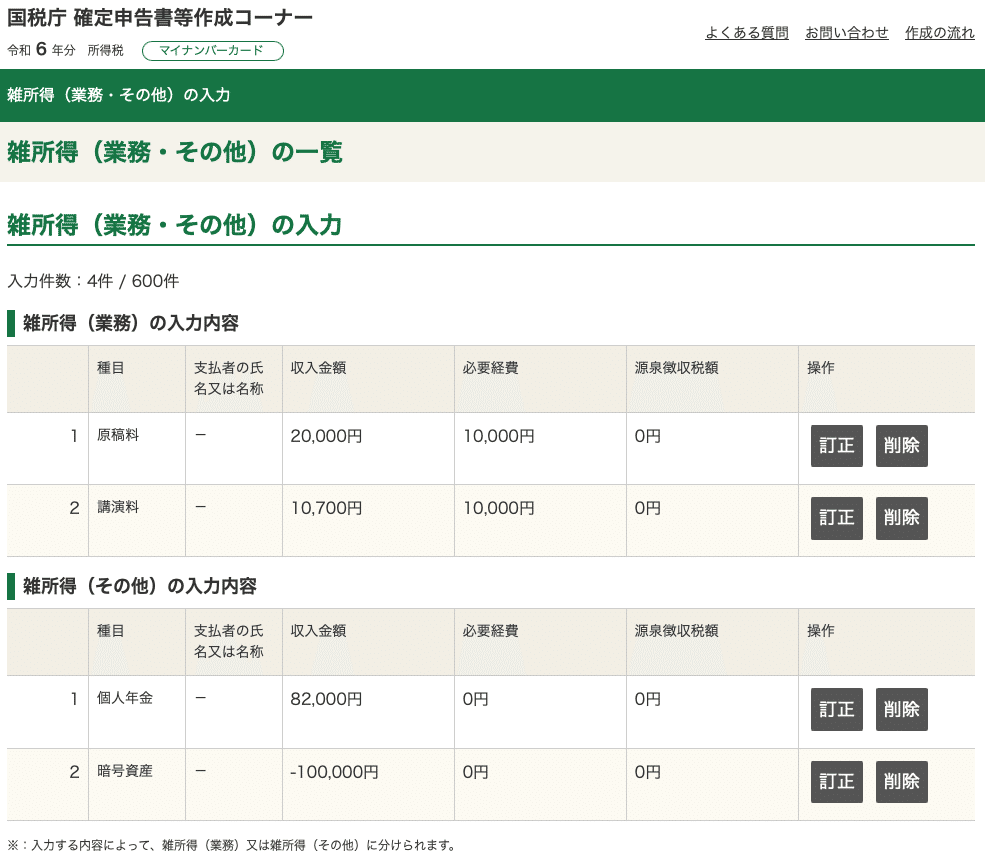985x862 pixels.
Task: 暗号資産の行を削除する
Action: coord(901,782)
